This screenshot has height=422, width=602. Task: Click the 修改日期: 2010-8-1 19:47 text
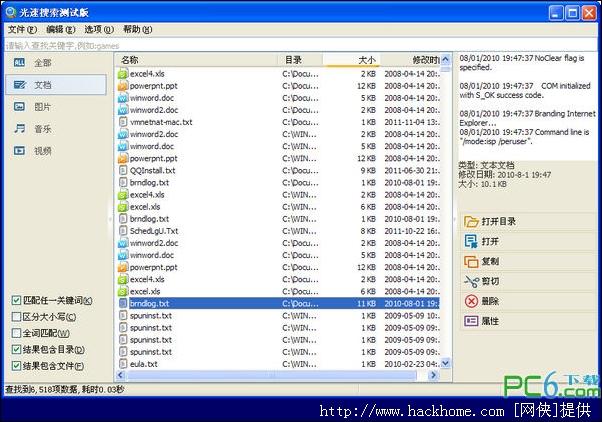[x=504, y=175]
